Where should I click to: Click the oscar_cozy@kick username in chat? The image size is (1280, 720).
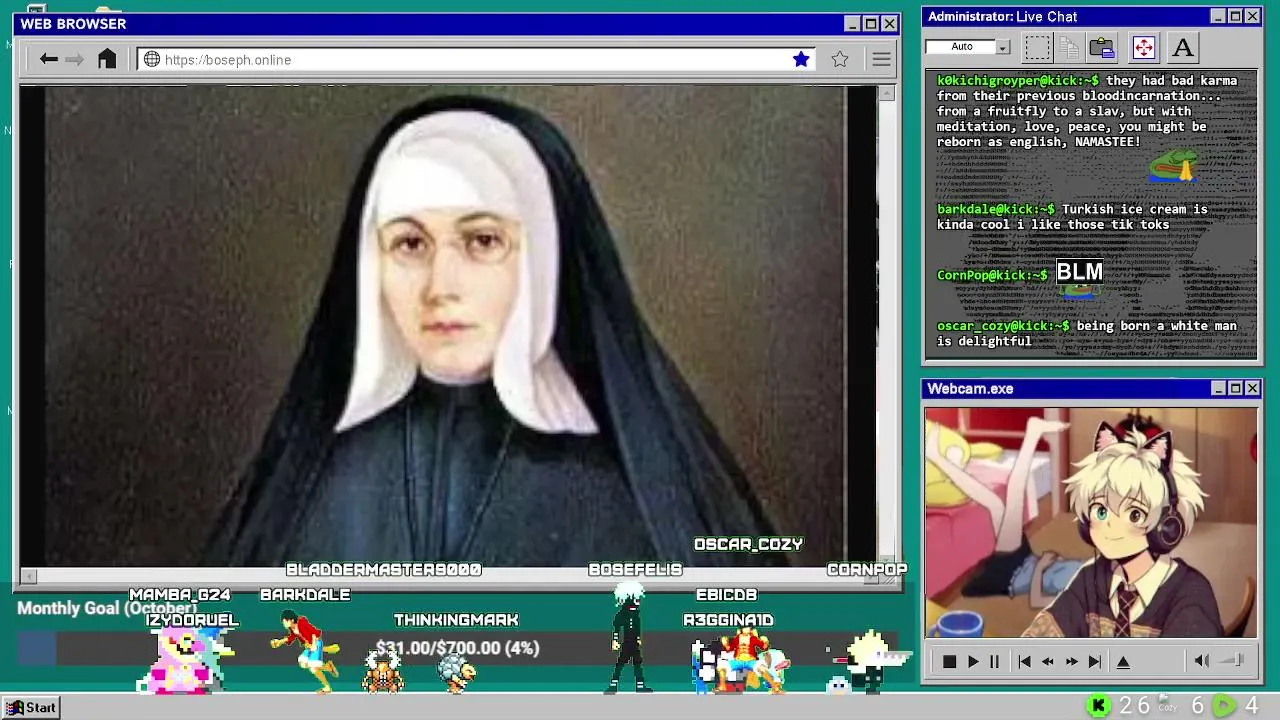pyautogui.click(x=1003, y=326)
